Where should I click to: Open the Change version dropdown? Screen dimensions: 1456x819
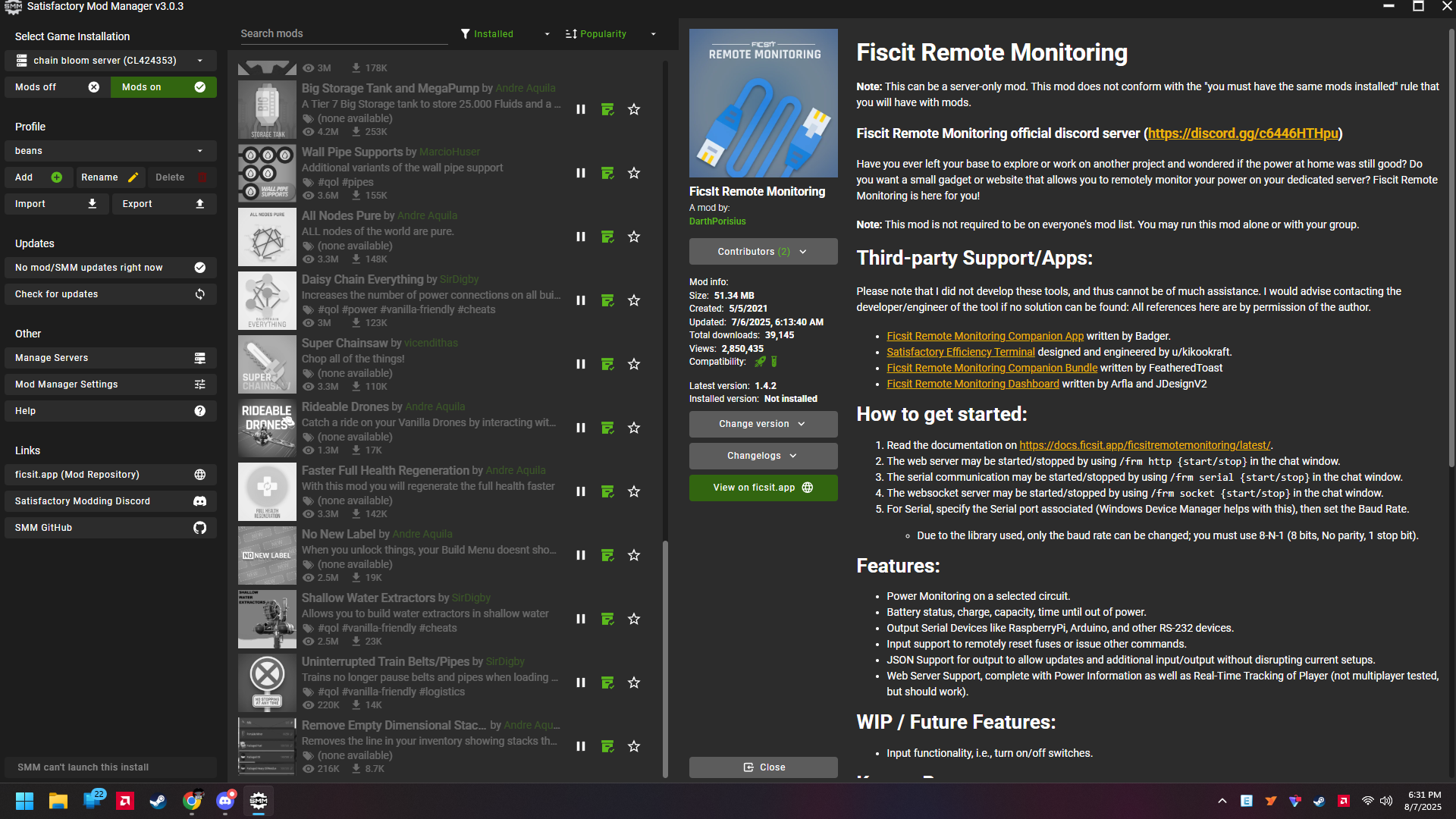coord(763,424)
